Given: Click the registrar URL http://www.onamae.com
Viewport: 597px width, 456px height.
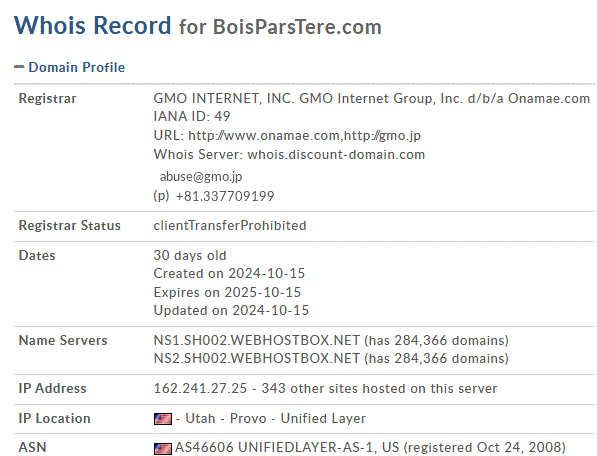Looking at the screenshot, I should (264, 136).
